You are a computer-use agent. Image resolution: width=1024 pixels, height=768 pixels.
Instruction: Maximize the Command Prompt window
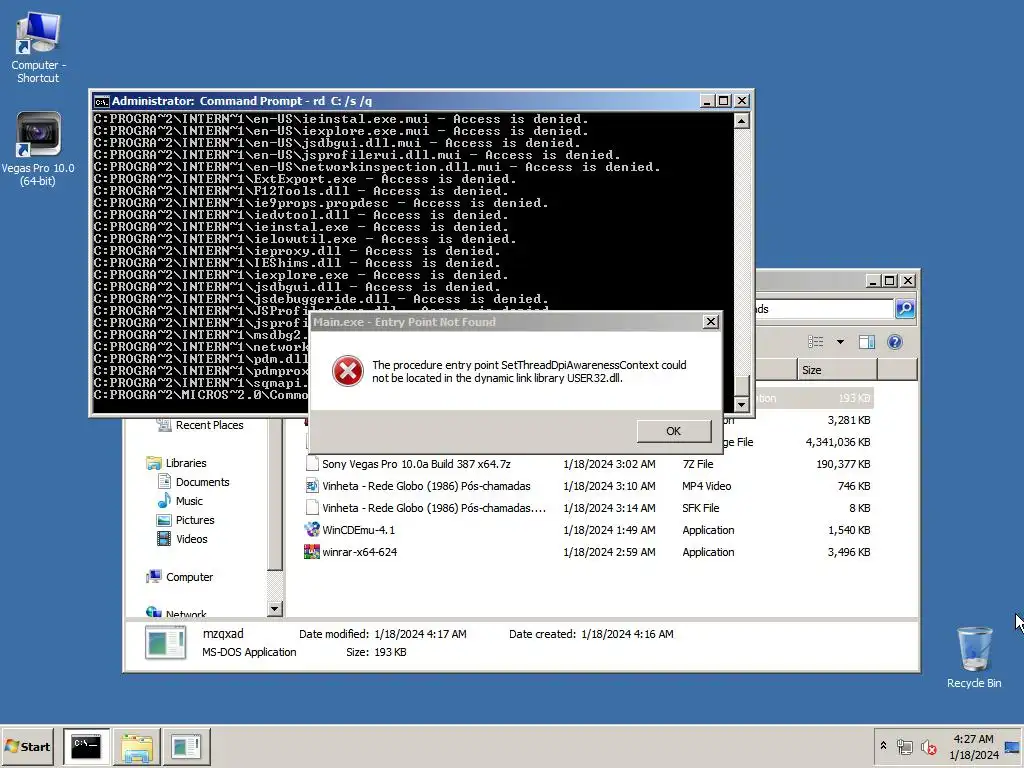[x=724, y=101]
